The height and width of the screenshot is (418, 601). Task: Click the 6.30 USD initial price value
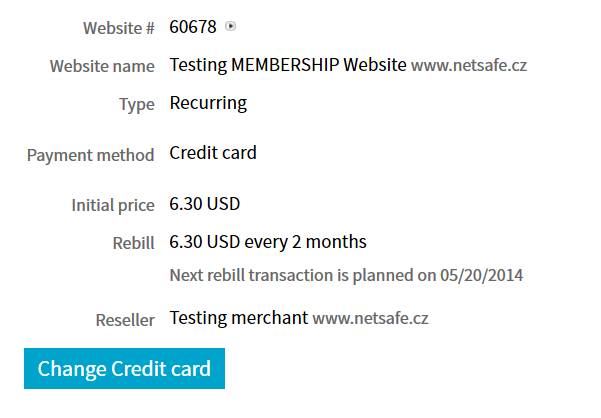tap(205, 204)
